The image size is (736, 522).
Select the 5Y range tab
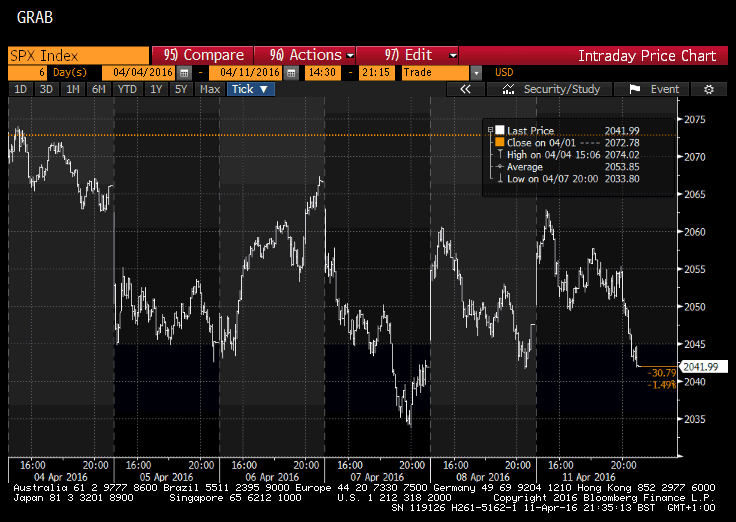[181, 89]
